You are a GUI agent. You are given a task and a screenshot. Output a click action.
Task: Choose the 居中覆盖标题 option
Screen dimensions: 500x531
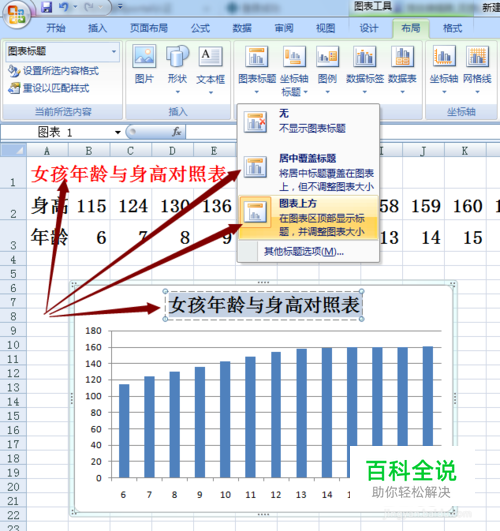308,172
